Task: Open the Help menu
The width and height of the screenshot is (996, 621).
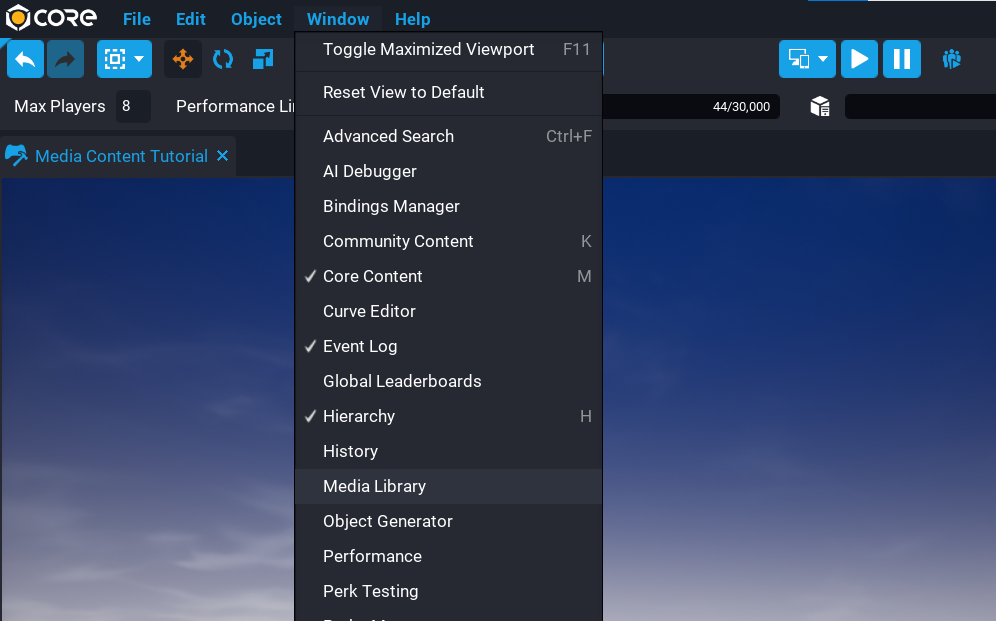Action: (x=412, y=18)
